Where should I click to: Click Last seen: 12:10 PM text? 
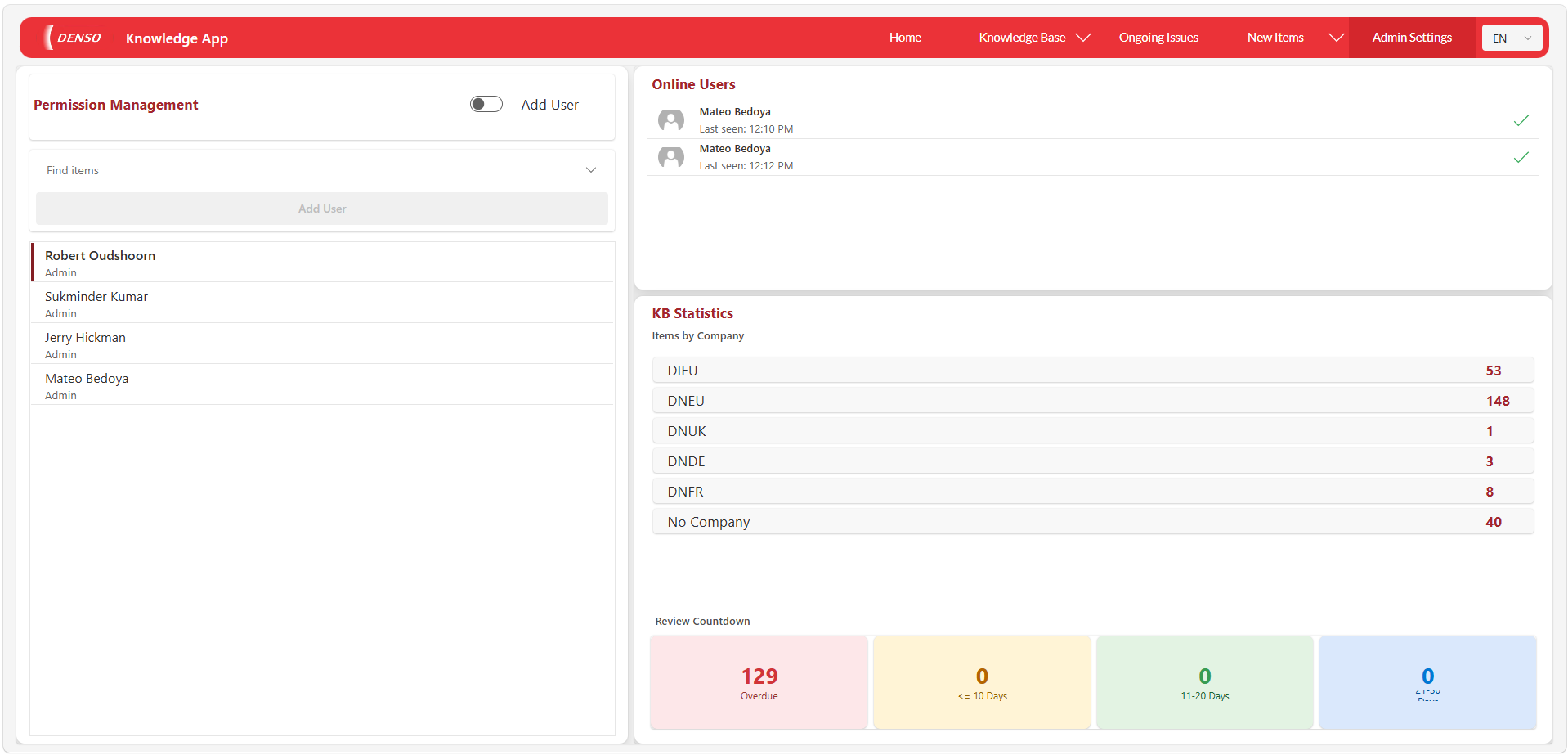746,129
